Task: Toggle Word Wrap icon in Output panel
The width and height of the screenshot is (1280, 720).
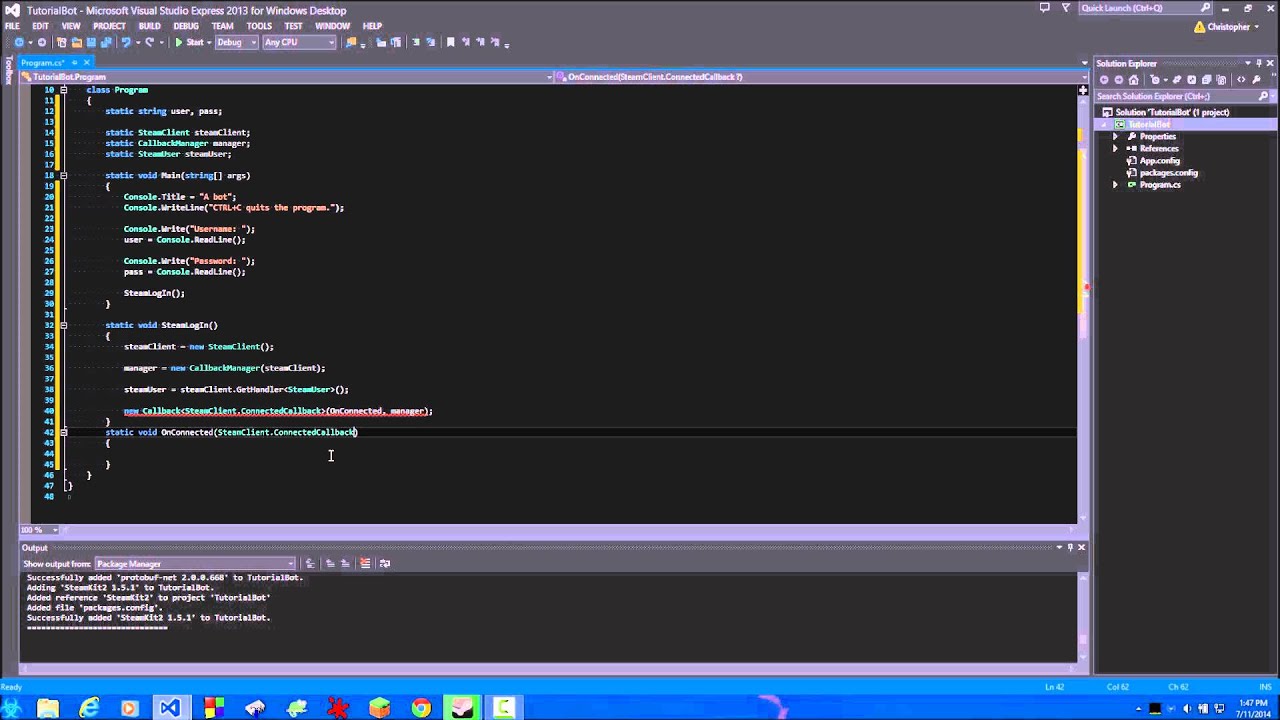Action: click(x=385, y=563)
